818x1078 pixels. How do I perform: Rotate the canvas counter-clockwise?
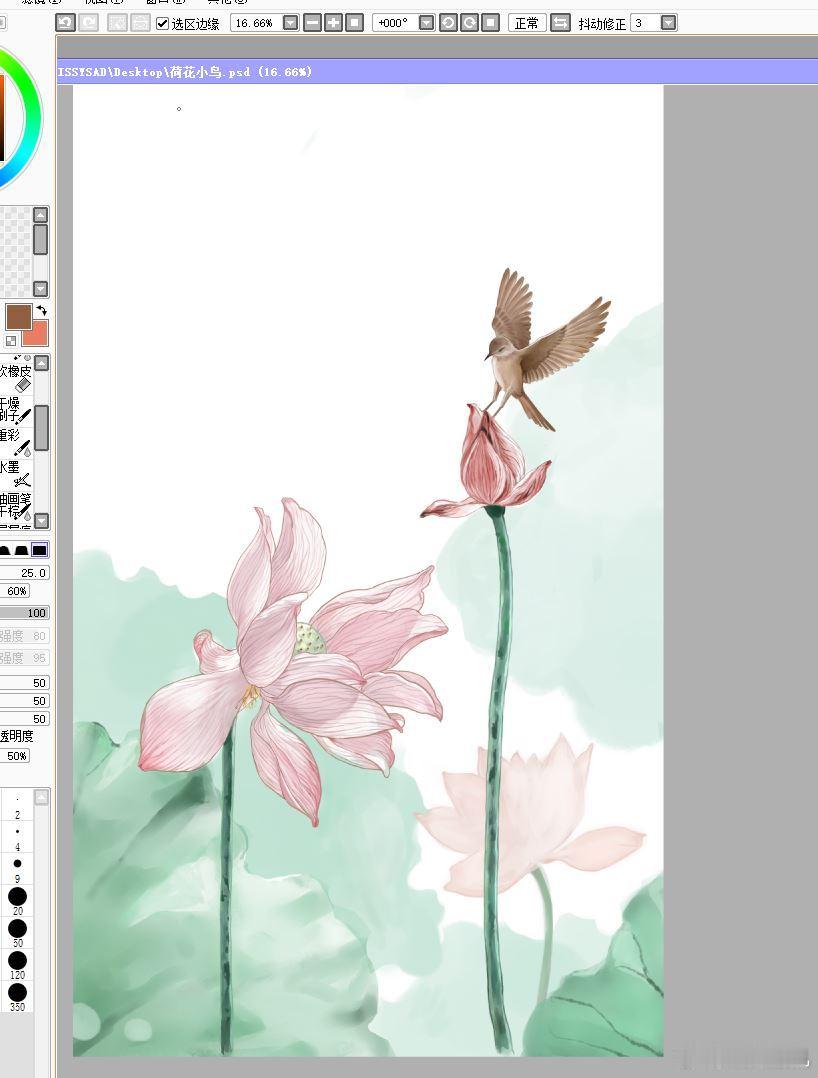click(x=448, y=23)
